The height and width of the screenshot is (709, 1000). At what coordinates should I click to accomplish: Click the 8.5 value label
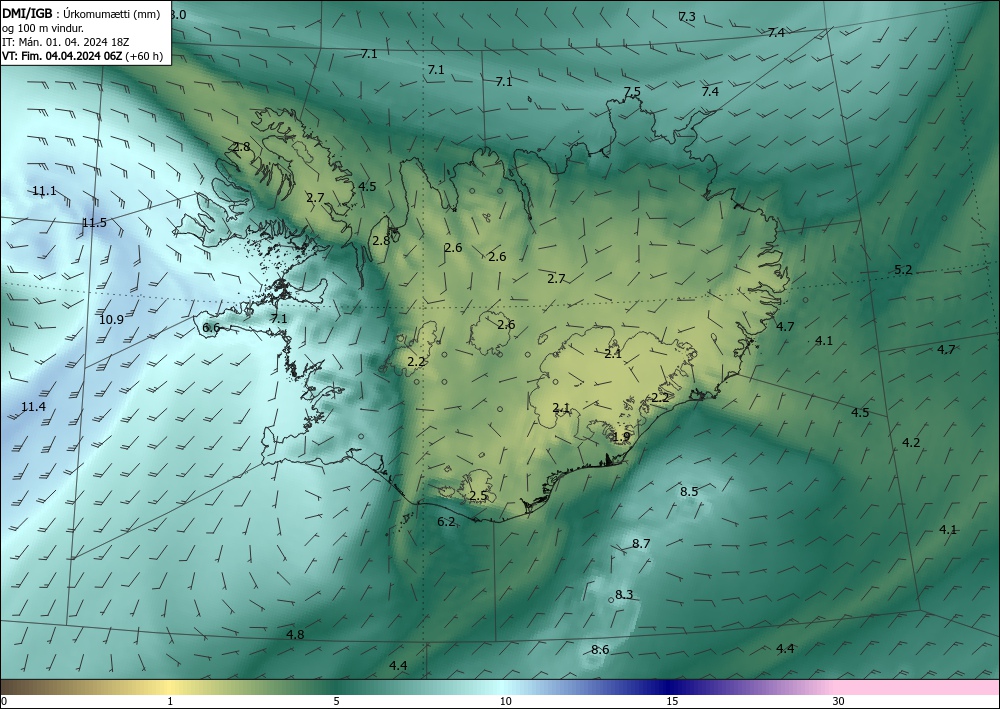(689, 492)
